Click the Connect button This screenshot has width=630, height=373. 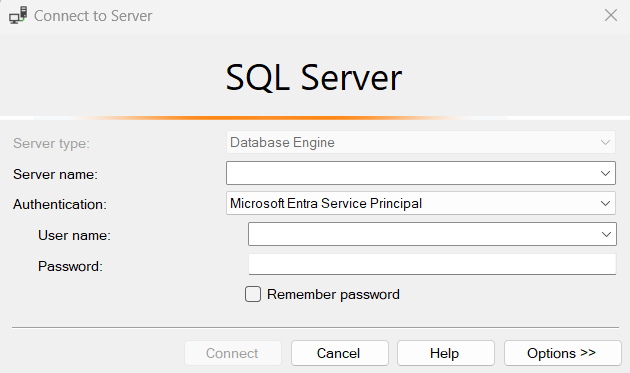coord(233,353)
